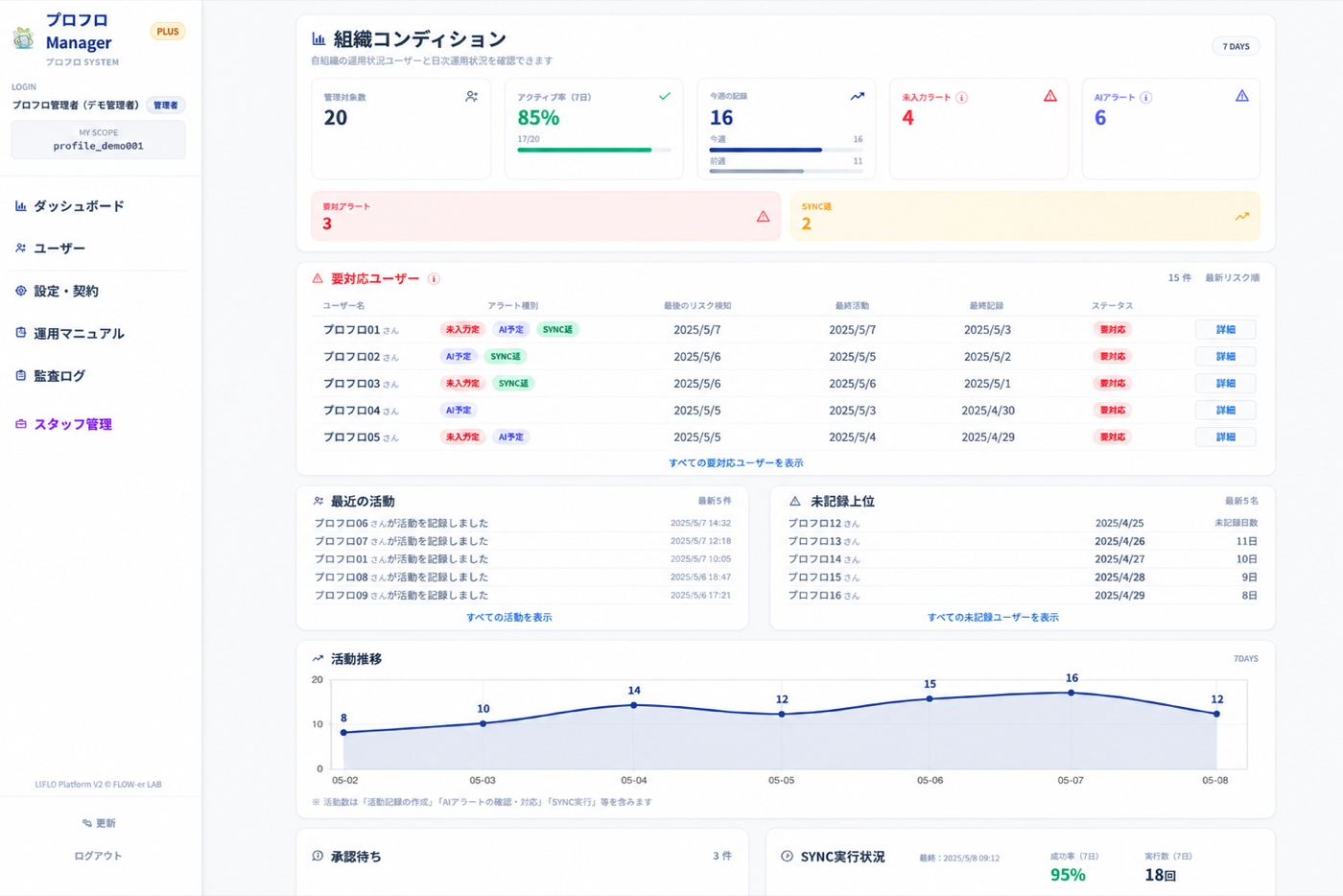The image size is (1343, 896).
Task: Select スタッフ管理 in sidebar
Action: click(x=73, y=424)
